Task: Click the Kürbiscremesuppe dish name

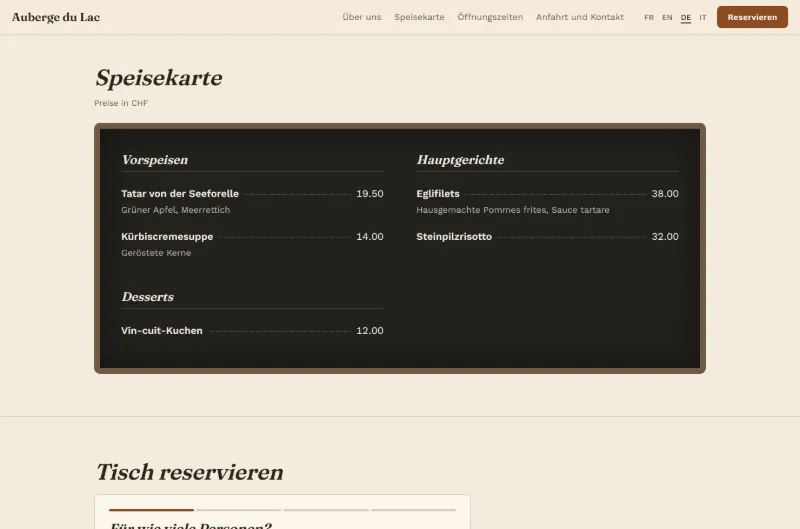Action: pos(167,237)
